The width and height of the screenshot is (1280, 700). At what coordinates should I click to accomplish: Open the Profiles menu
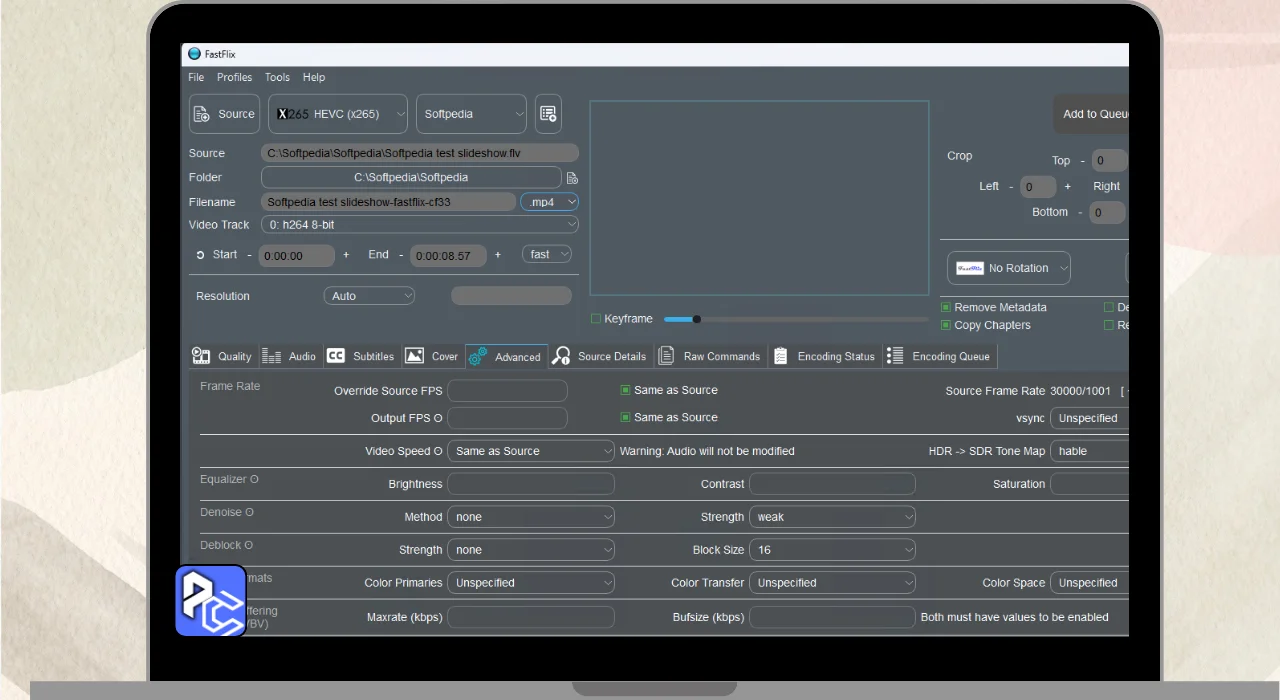(234, 77)
